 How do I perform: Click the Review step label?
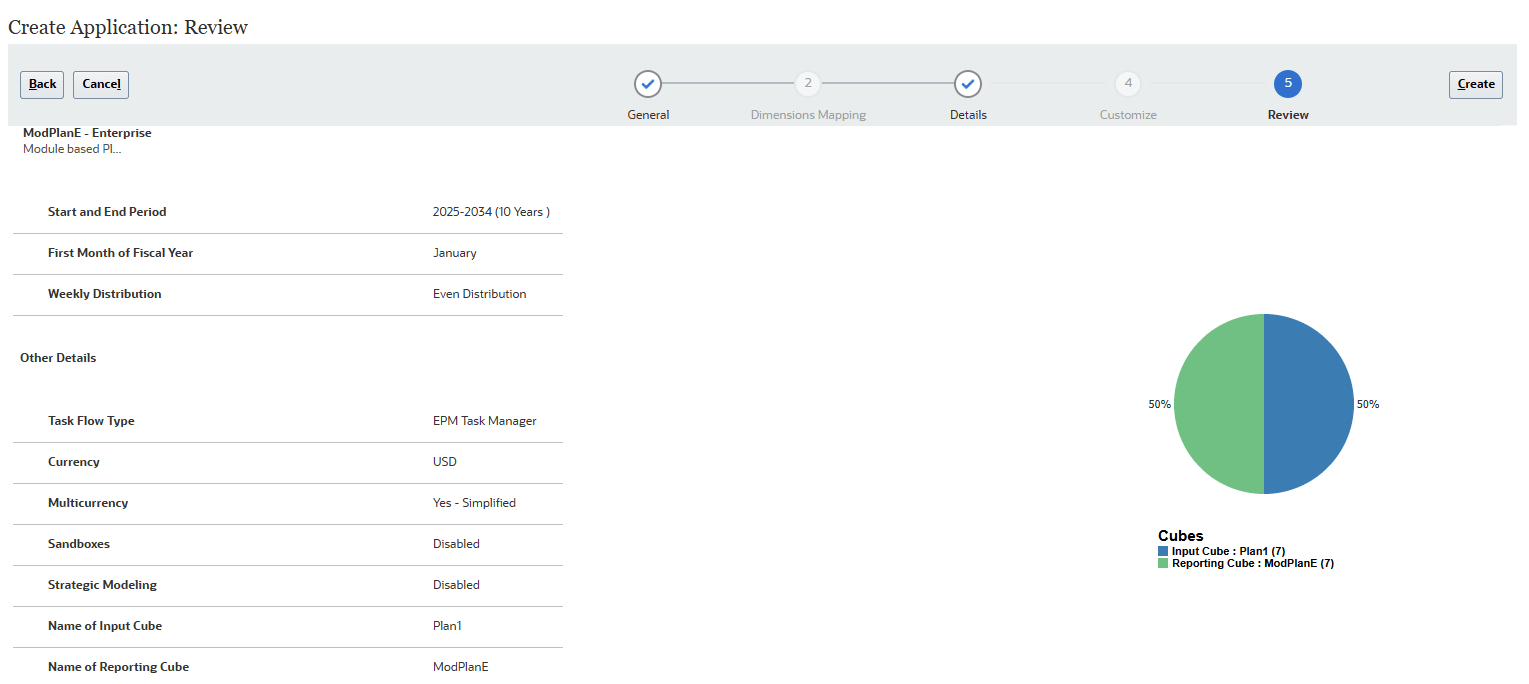(x=1288, y=115)
